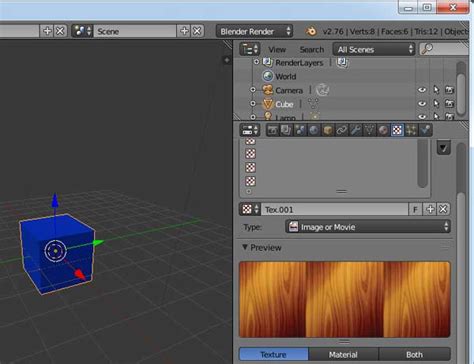
Task: Select the Both preview button
Action: 414,354
